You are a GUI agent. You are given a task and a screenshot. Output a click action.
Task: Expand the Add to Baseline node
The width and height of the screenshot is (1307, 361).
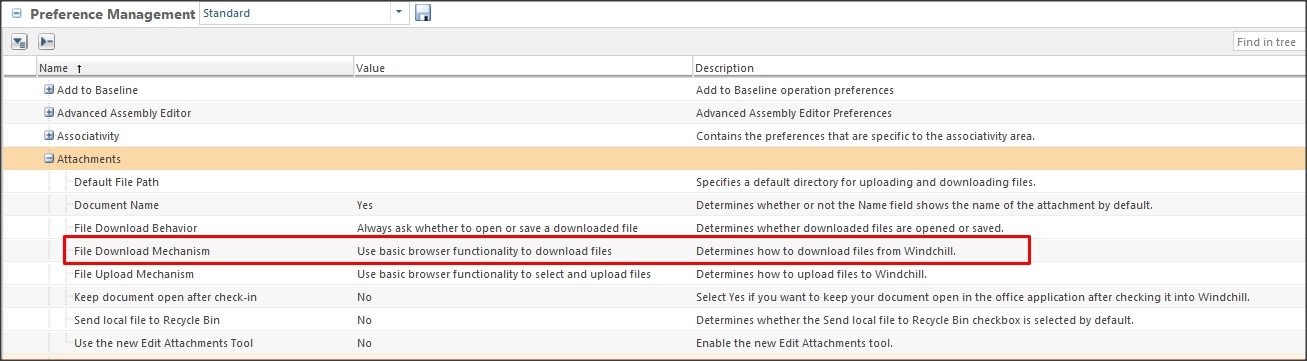click(49, 90)
